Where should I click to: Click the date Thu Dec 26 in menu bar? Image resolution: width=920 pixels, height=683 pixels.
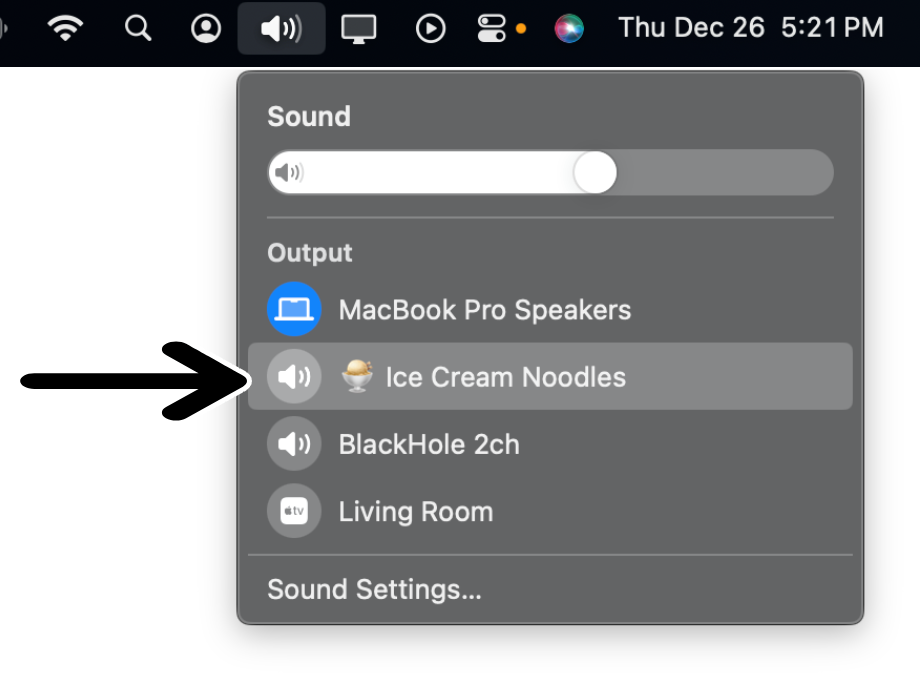point(690,27)
